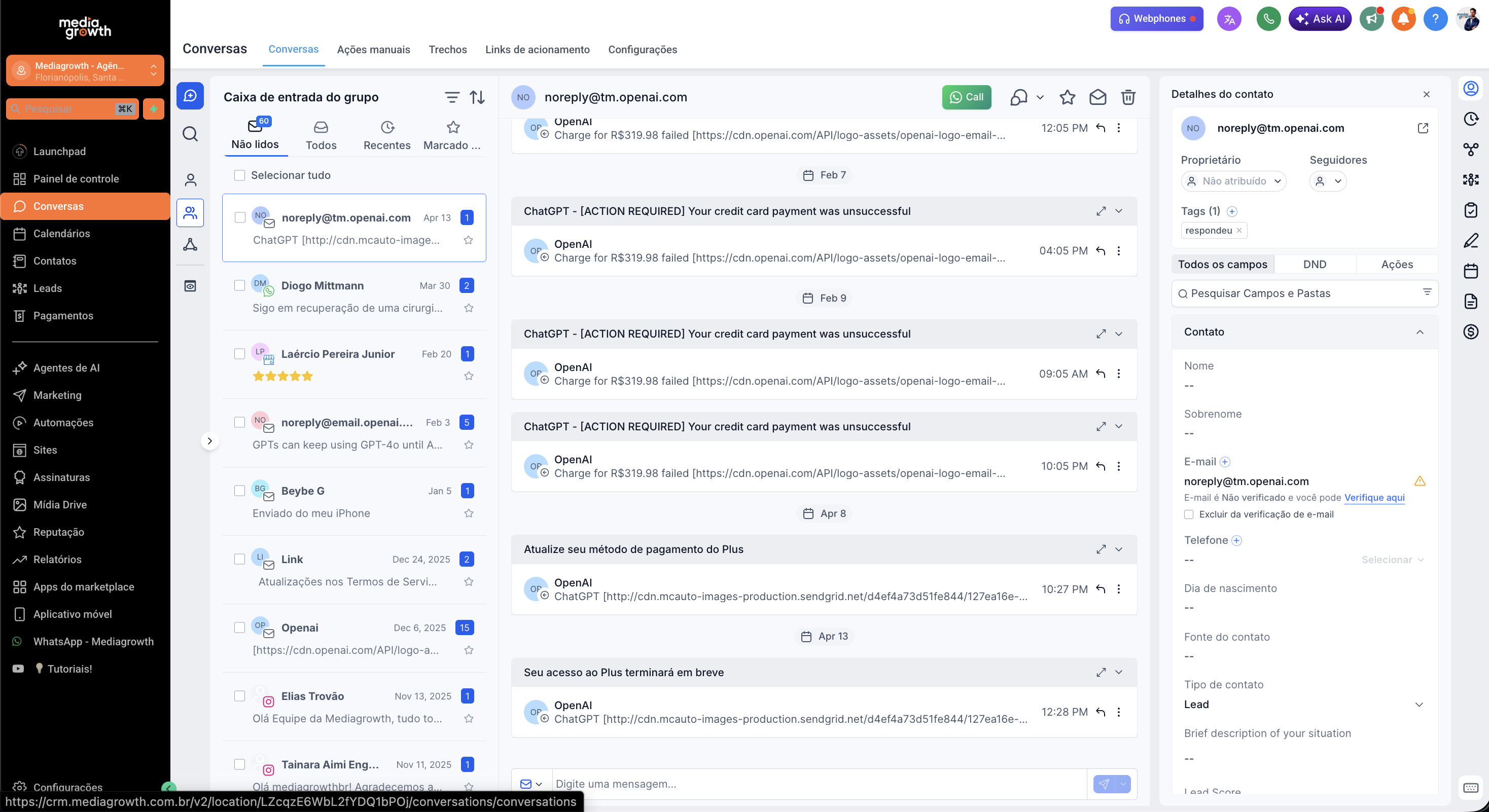Viewport: 1489px width, 812px height.
Task: Open the Todos inbox tab
Action: 321,136
